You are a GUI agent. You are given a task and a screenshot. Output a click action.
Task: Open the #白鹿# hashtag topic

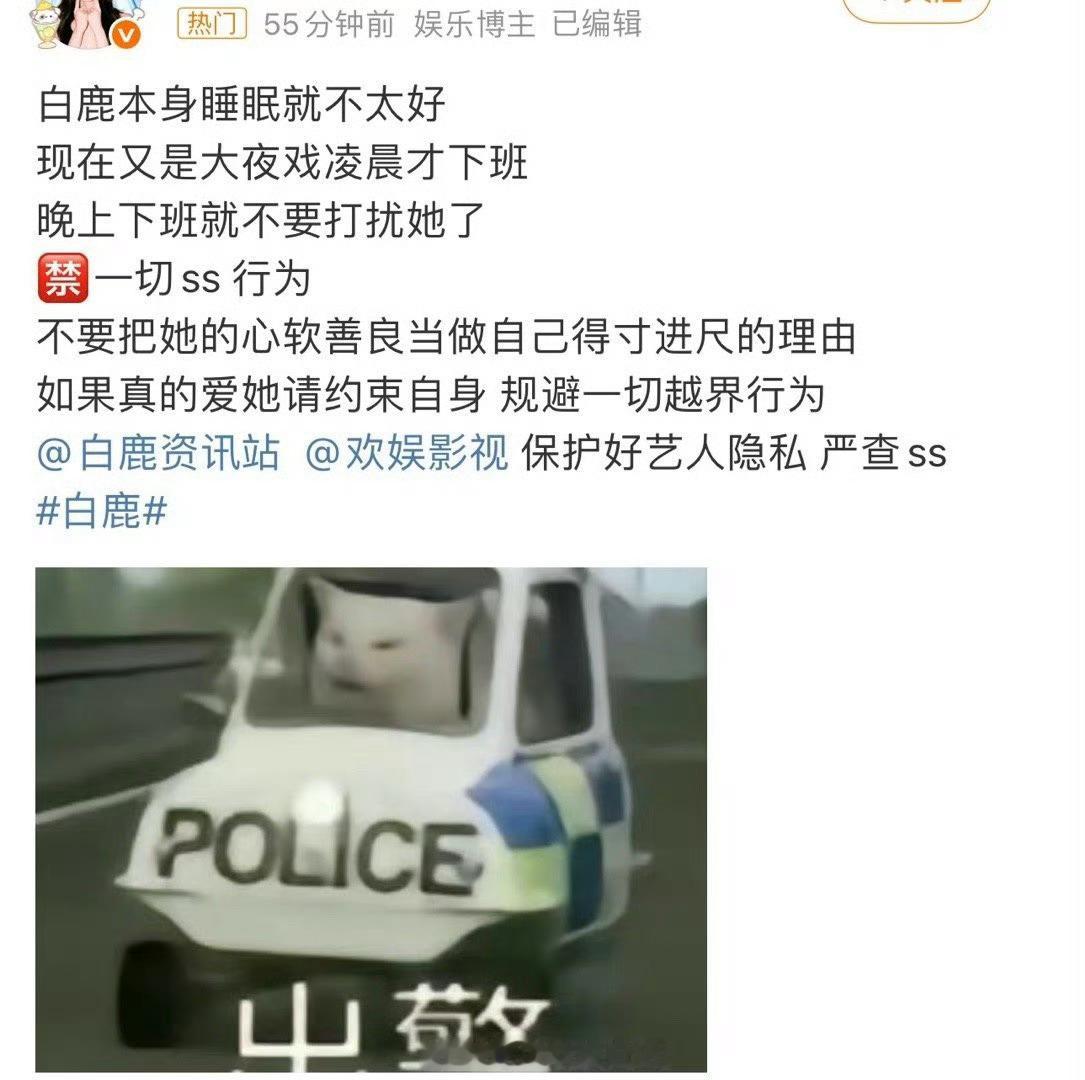click(102, 512)
